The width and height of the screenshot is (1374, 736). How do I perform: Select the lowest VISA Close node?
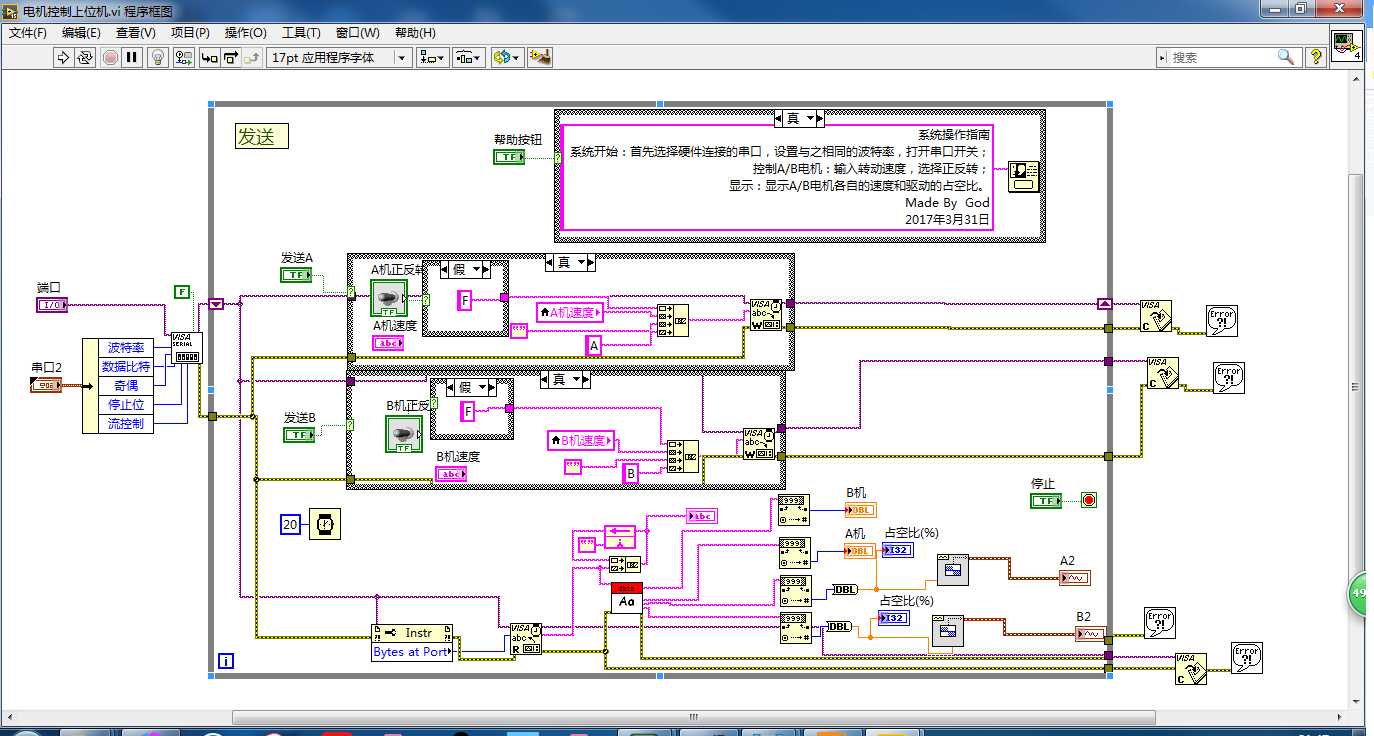click(x=1191, y=668)
